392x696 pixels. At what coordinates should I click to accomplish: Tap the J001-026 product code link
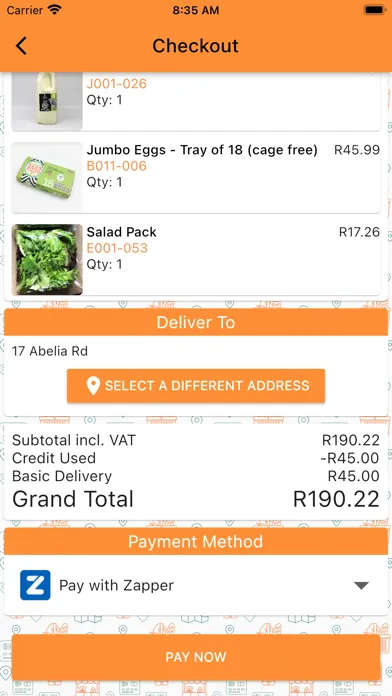[116, 83]
